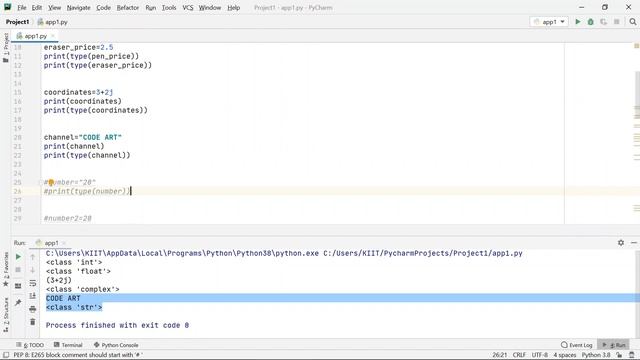Open the Run menu
The width and height of the screenshot is (640, 360).
tap(151, 7)
